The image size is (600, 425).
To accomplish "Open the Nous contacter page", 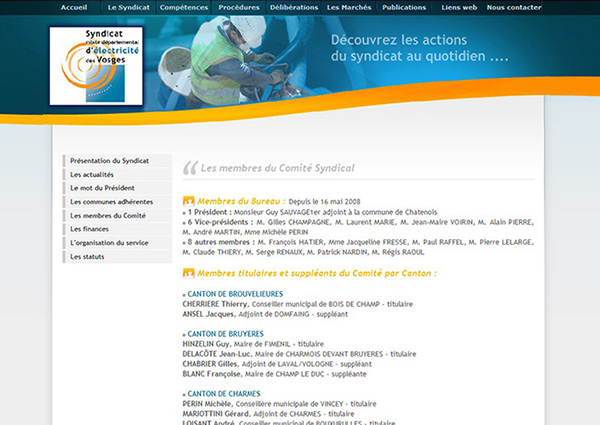I will (517, 6).
